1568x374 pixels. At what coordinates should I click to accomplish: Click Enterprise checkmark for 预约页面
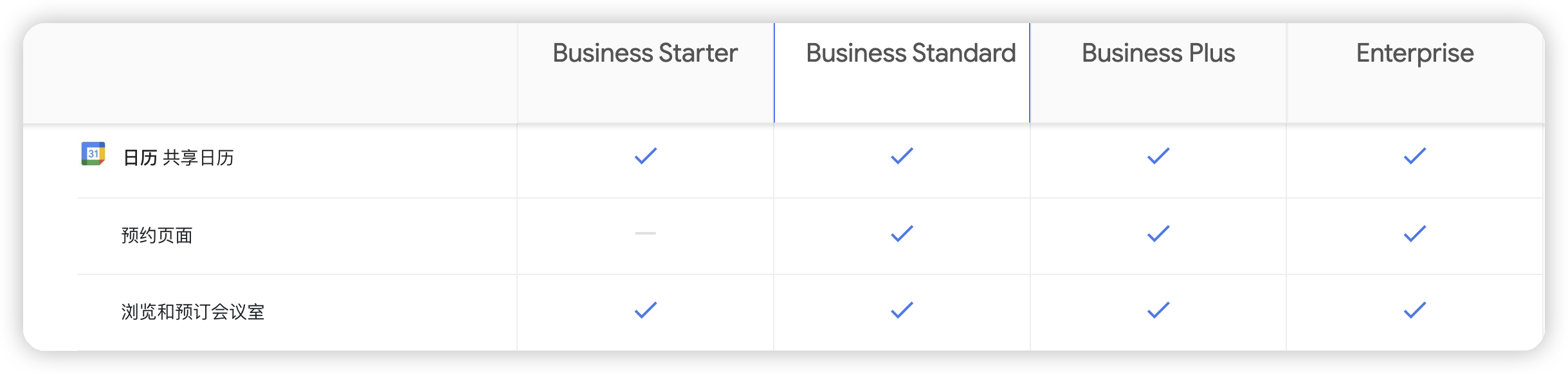[1415, 233]
